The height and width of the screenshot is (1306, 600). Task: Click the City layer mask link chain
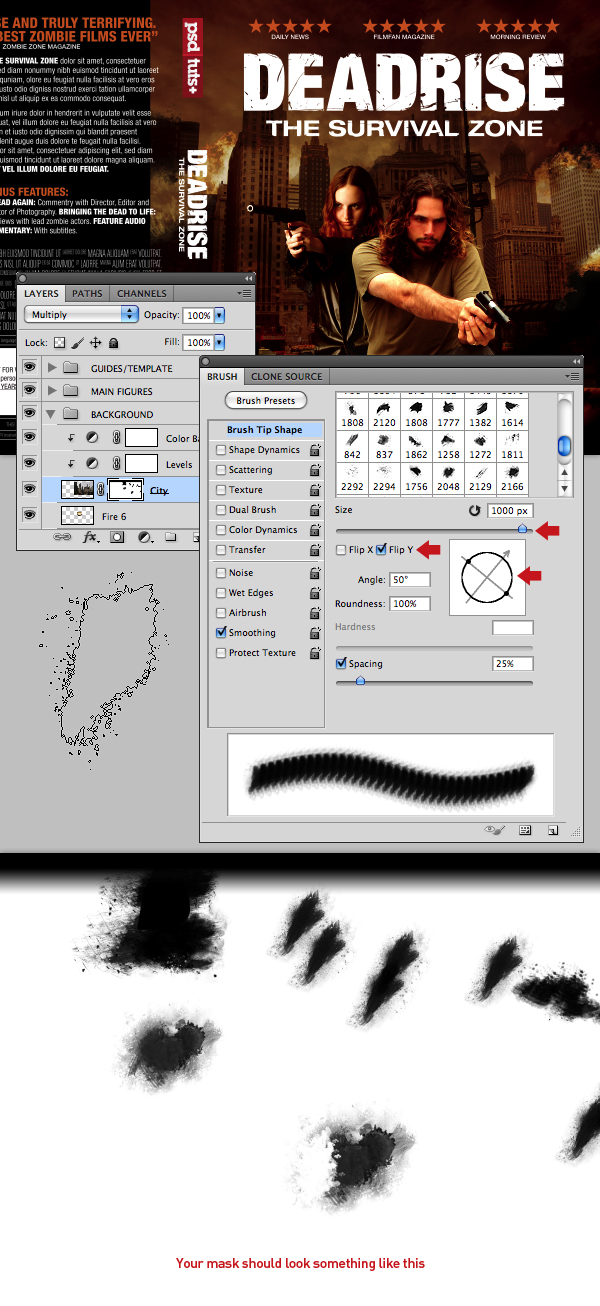tap(101, 490)
